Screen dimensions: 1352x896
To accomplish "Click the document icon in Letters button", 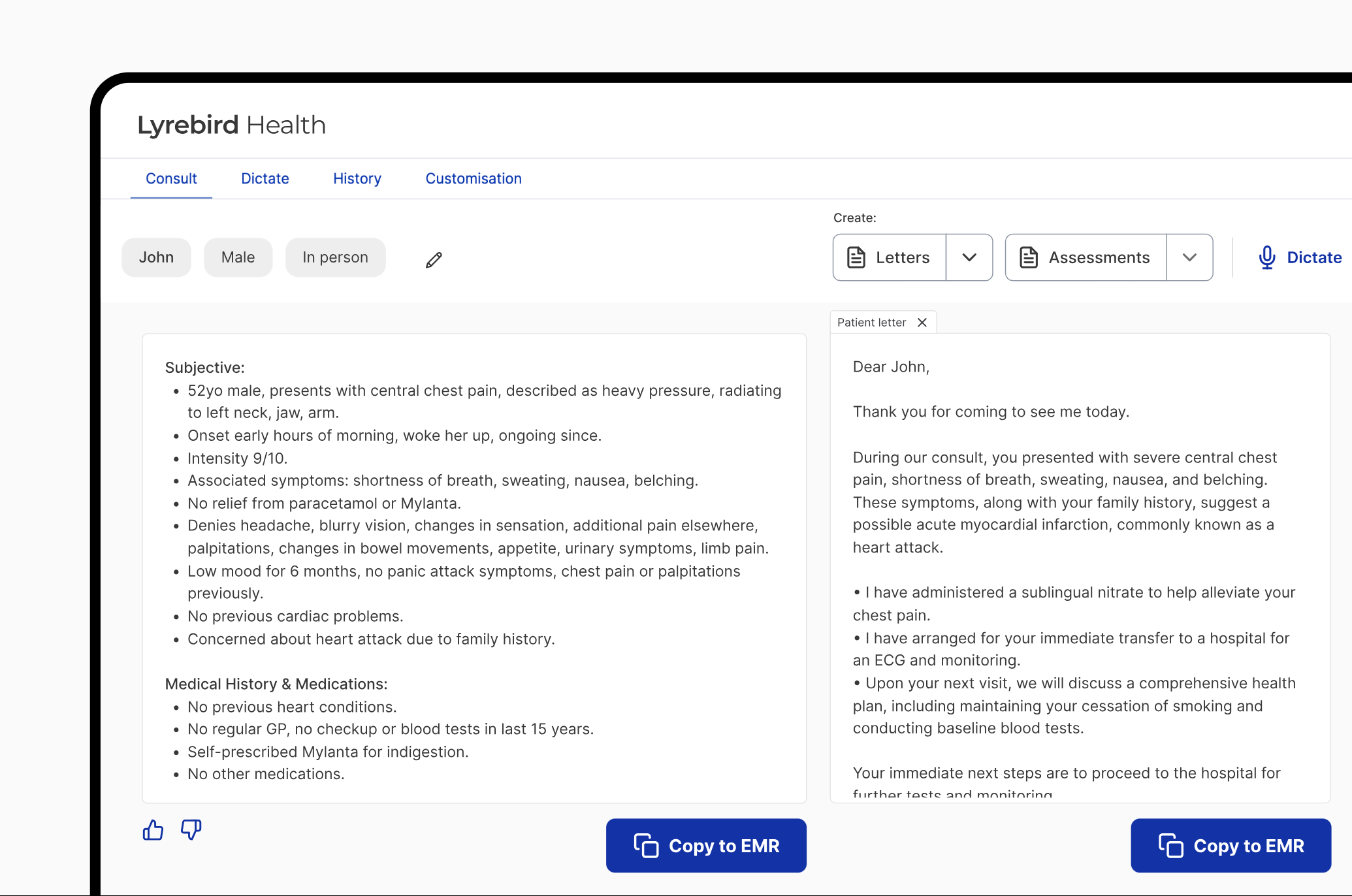I will (x=856, y=257).
